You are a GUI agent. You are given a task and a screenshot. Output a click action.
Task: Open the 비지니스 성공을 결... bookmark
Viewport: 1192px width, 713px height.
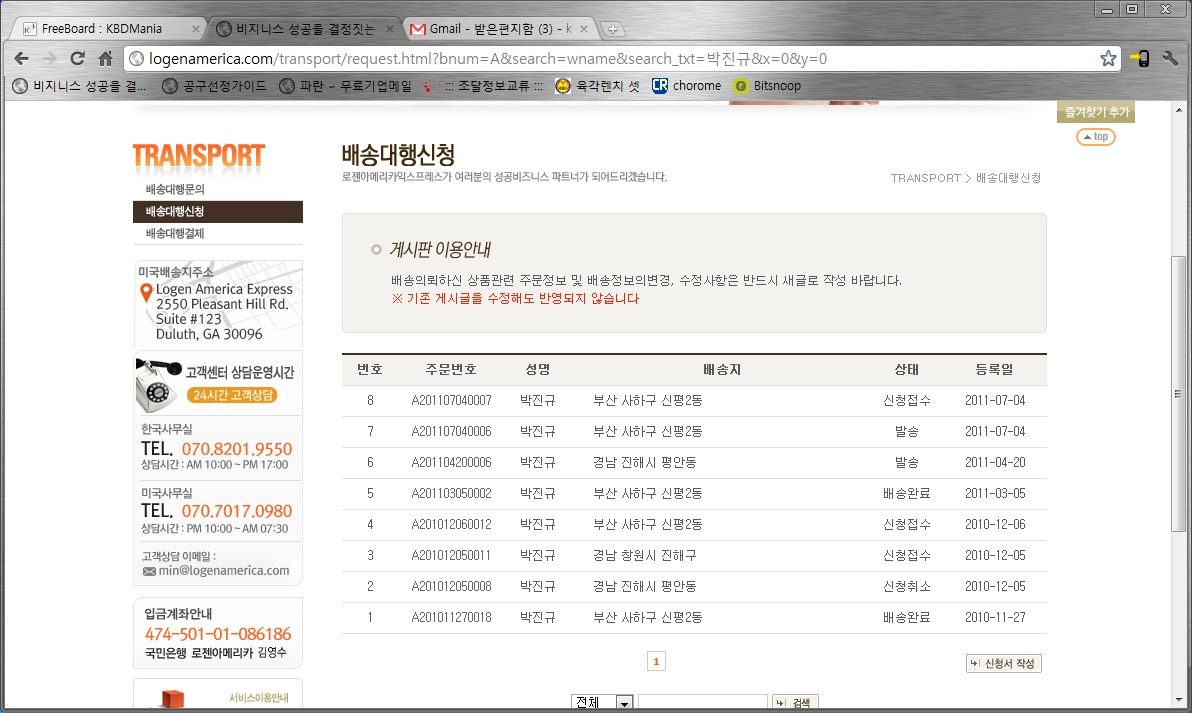point(80,86)
